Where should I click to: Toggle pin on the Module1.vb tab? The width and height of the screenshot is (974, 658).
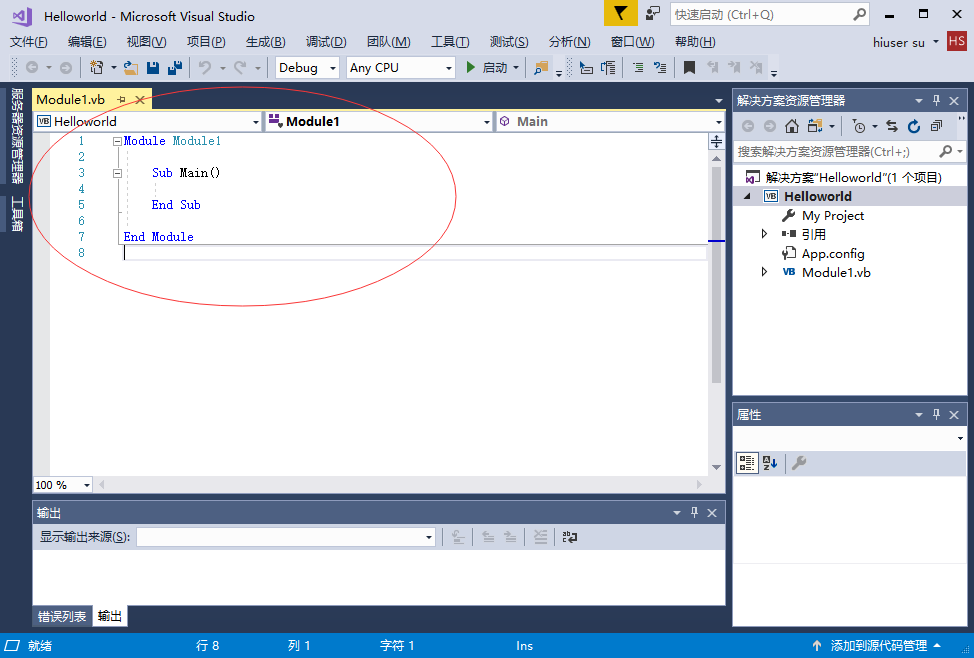click(x=122, y=99)
